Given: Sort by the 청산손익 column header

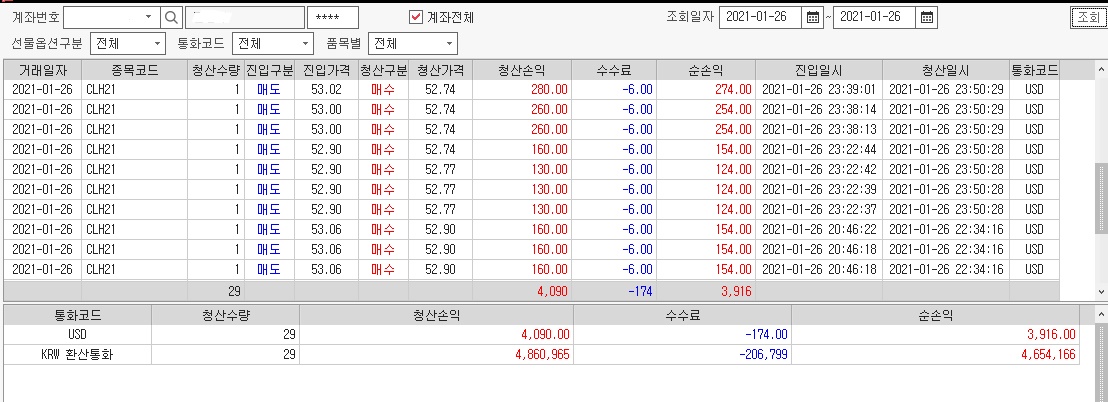Looking at the screenshot, I should (x=522, y=70).
